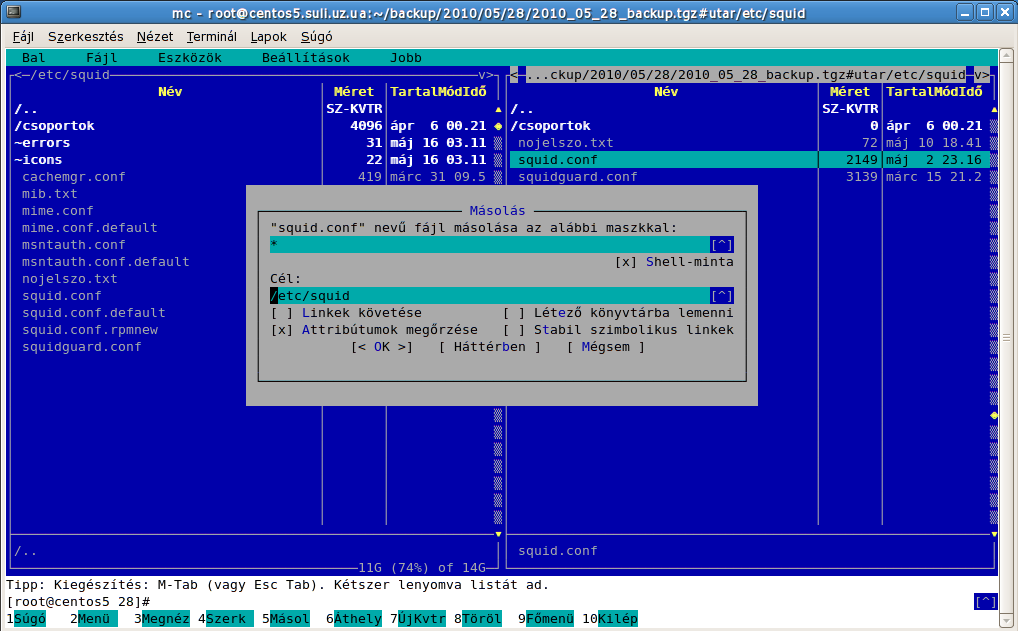The height and width of the screenshot is (631, 1018).
Task: Click the Háttérben background button
Action: (489, 347)
